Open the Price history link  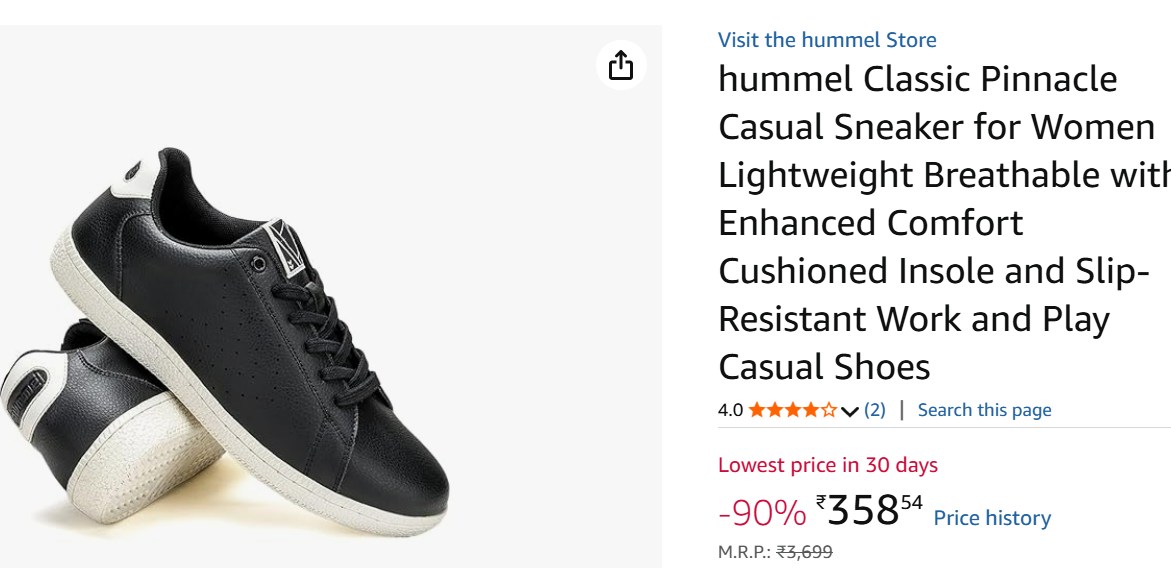pyautogui.click(x=992, y=518)
